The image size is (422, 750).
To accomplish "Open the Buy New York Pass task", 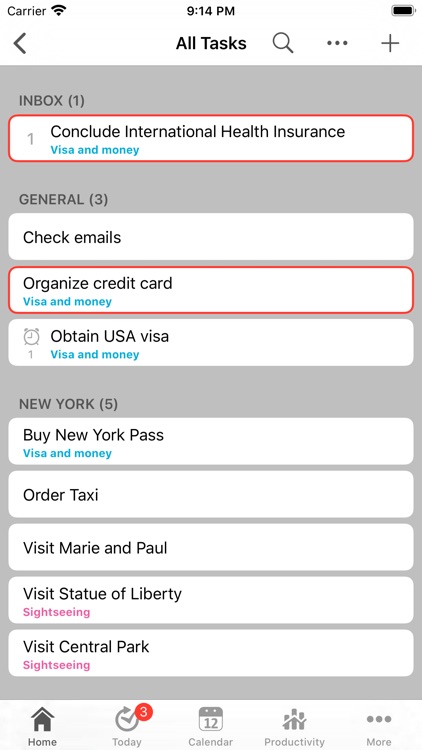I will point(211,441).
